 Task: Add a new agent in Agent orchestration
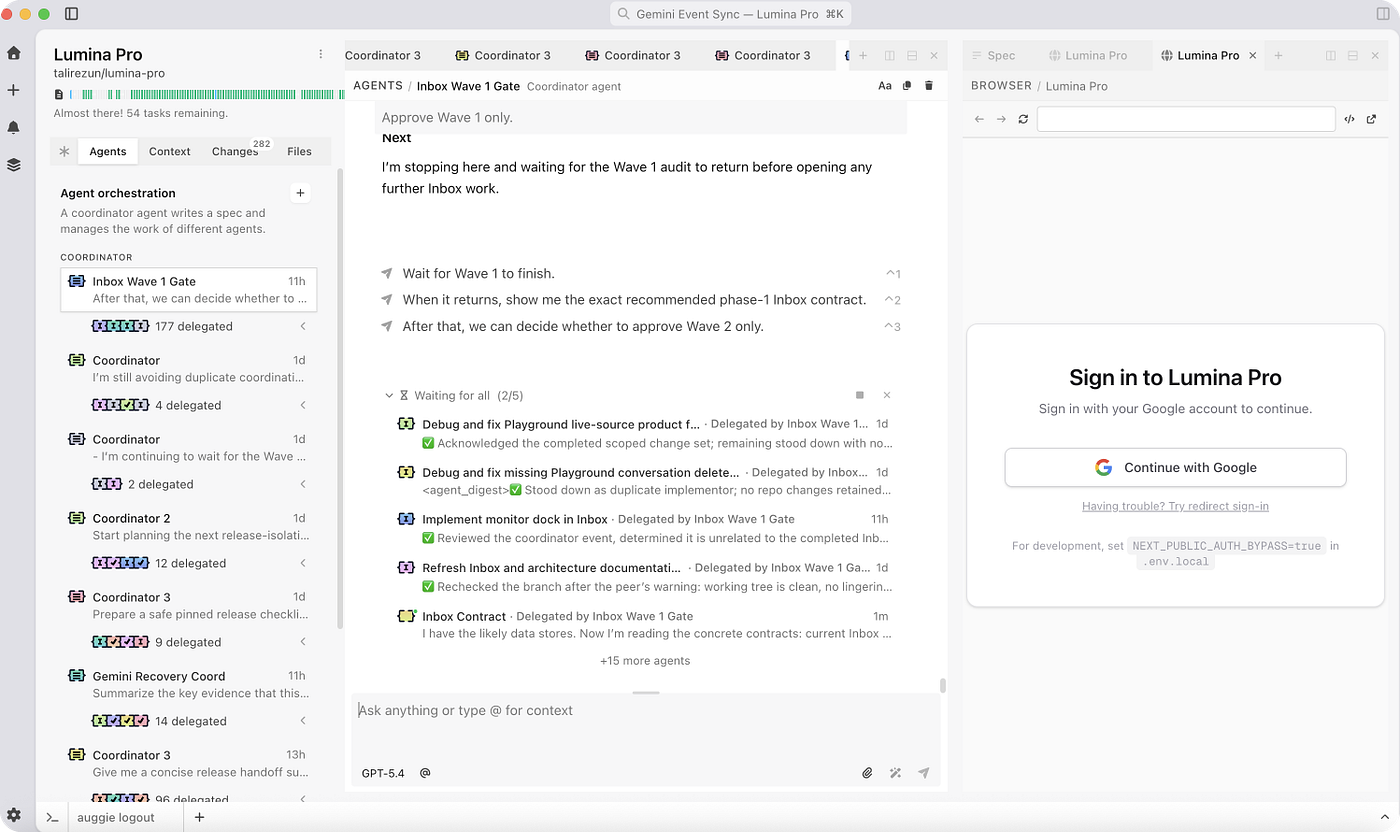(x=300, y=193)
